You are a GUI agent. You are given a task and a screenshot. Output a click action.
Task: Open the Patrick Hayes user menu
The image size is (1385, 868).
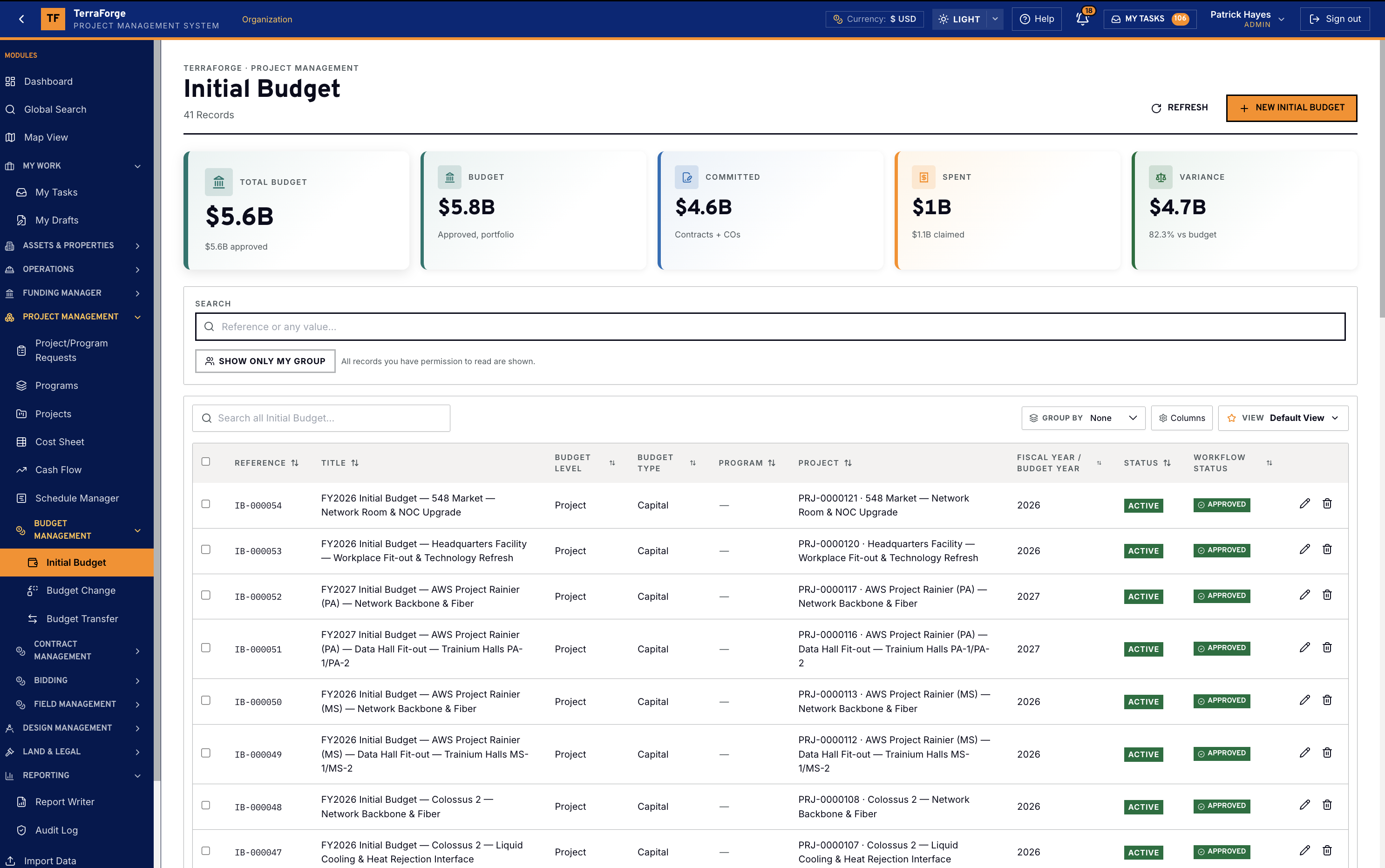click(x=1247, y=19)
